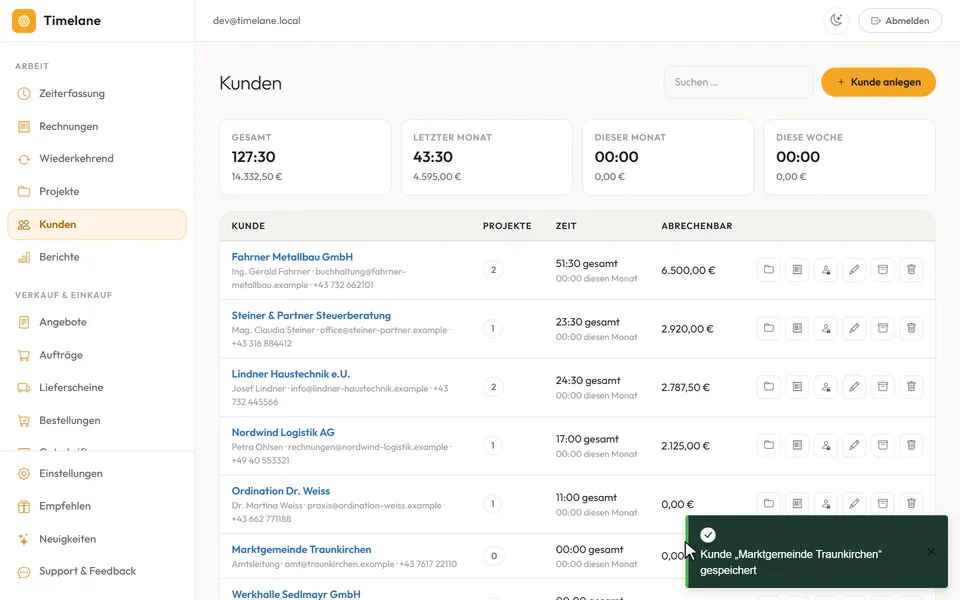Open the Fahrner Metallbau GmbH customer link
This screenshot has height=600, width=960.
292,257
